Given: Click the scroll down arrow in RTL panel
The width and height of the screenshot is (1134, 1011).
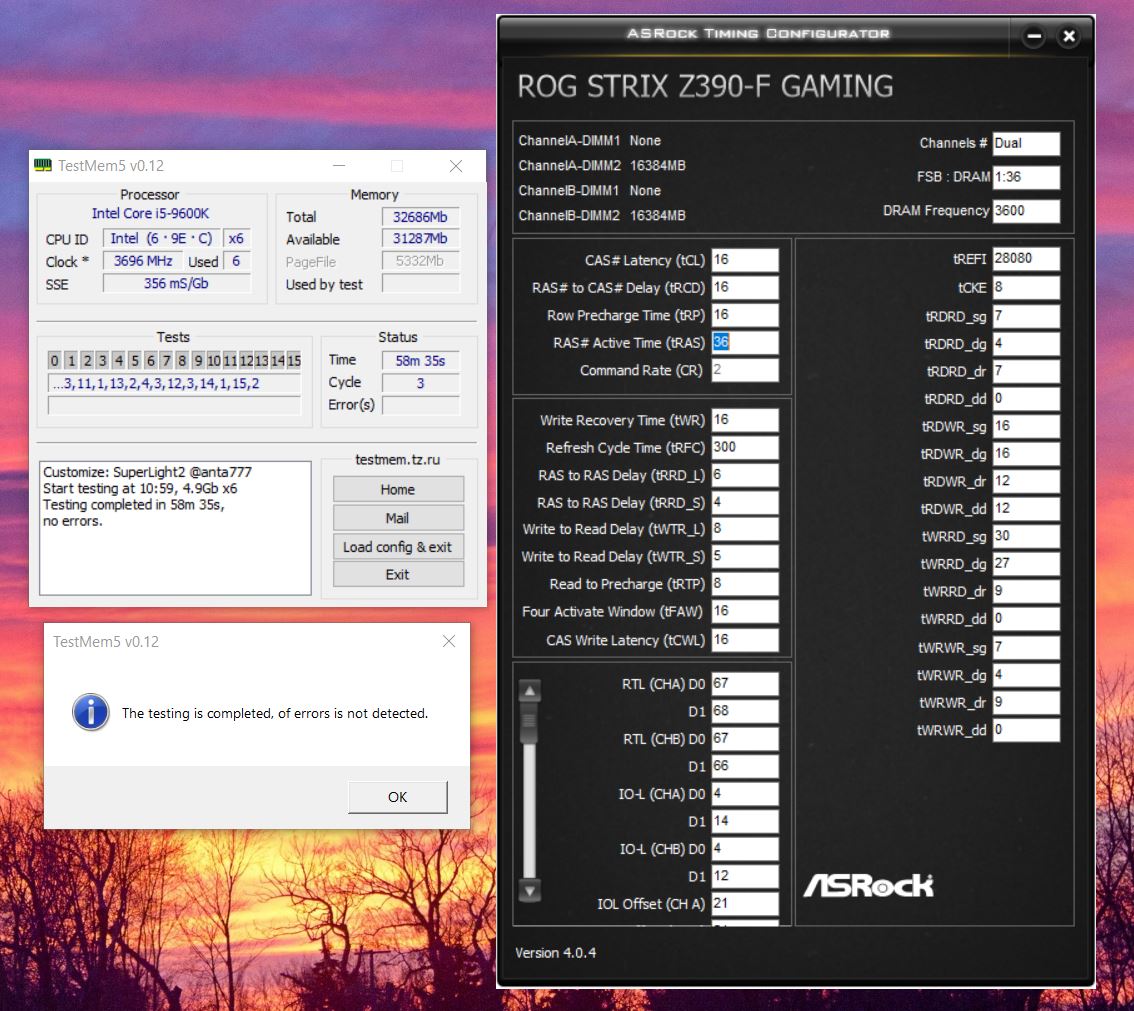Looking at the screenshot, I should point(529,890).
